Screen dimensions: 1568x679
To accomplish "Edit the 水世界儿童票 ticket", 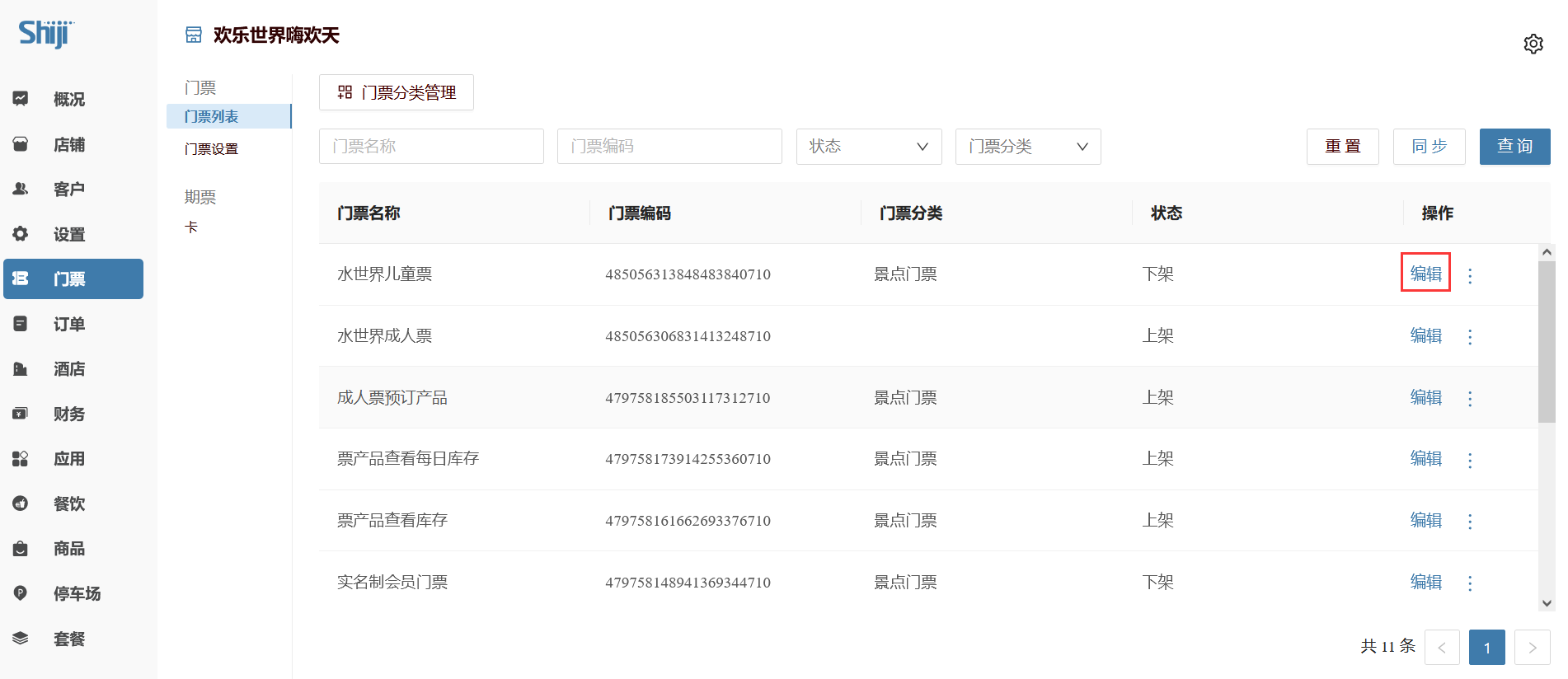I will [x=1426, y=274].
